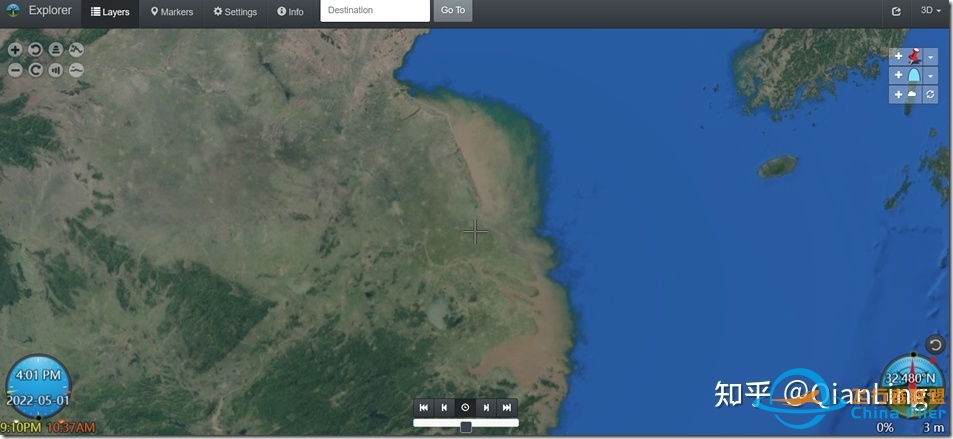This screenshot has width=953, height=439.
Task: Click the refresh weather icon
Action: 931,94
